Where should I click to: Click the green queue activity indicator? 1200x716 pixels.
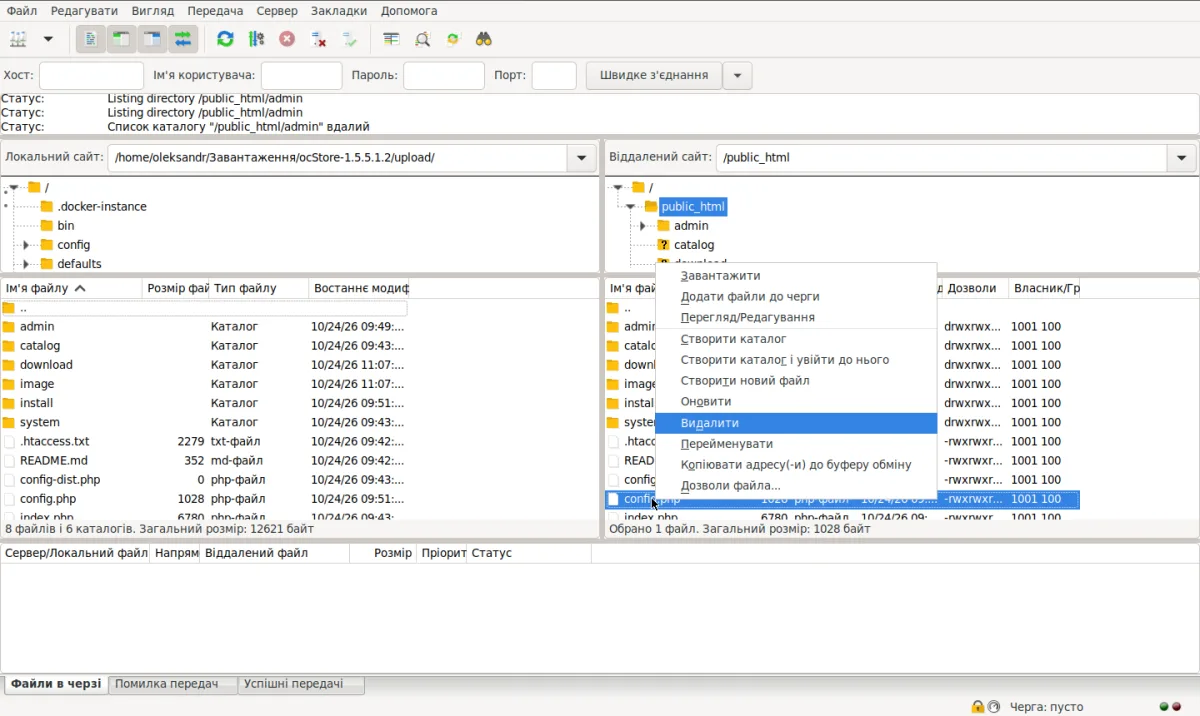[1164, 707]
